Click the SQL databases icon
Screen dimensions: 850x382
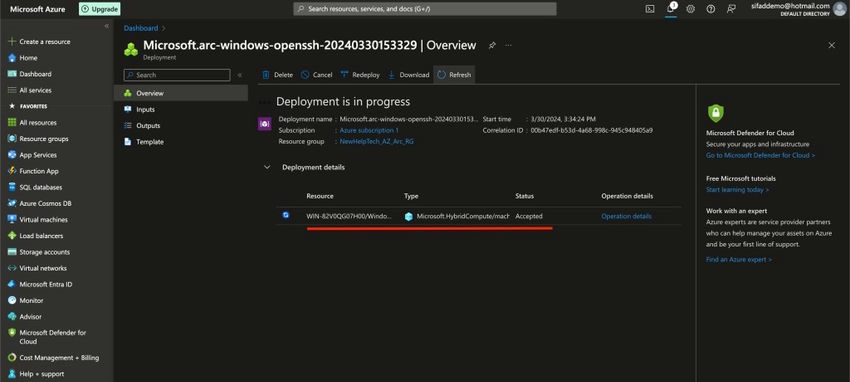(x=12, y=187)
